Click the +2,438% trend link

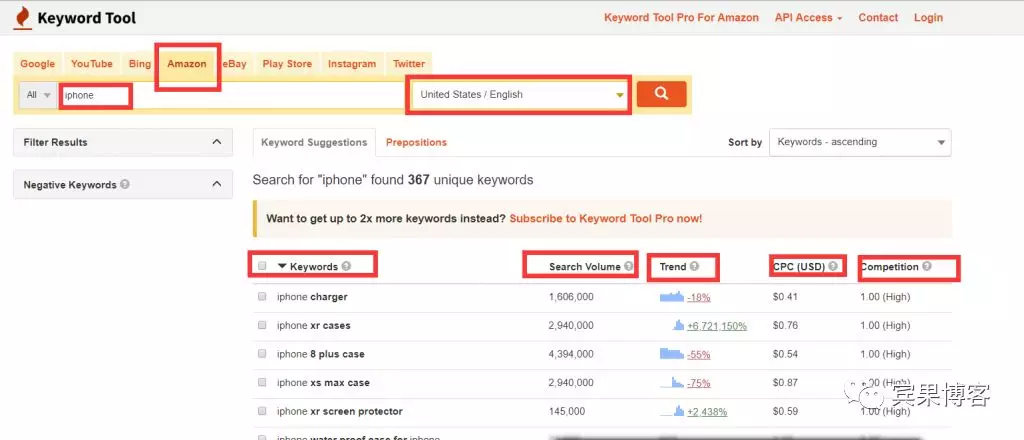click(707, 412)
